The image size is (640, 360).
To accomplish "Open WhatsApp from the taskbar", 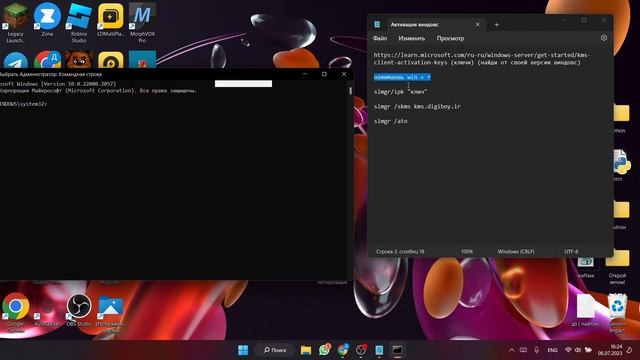I will [x=324, y=350].
